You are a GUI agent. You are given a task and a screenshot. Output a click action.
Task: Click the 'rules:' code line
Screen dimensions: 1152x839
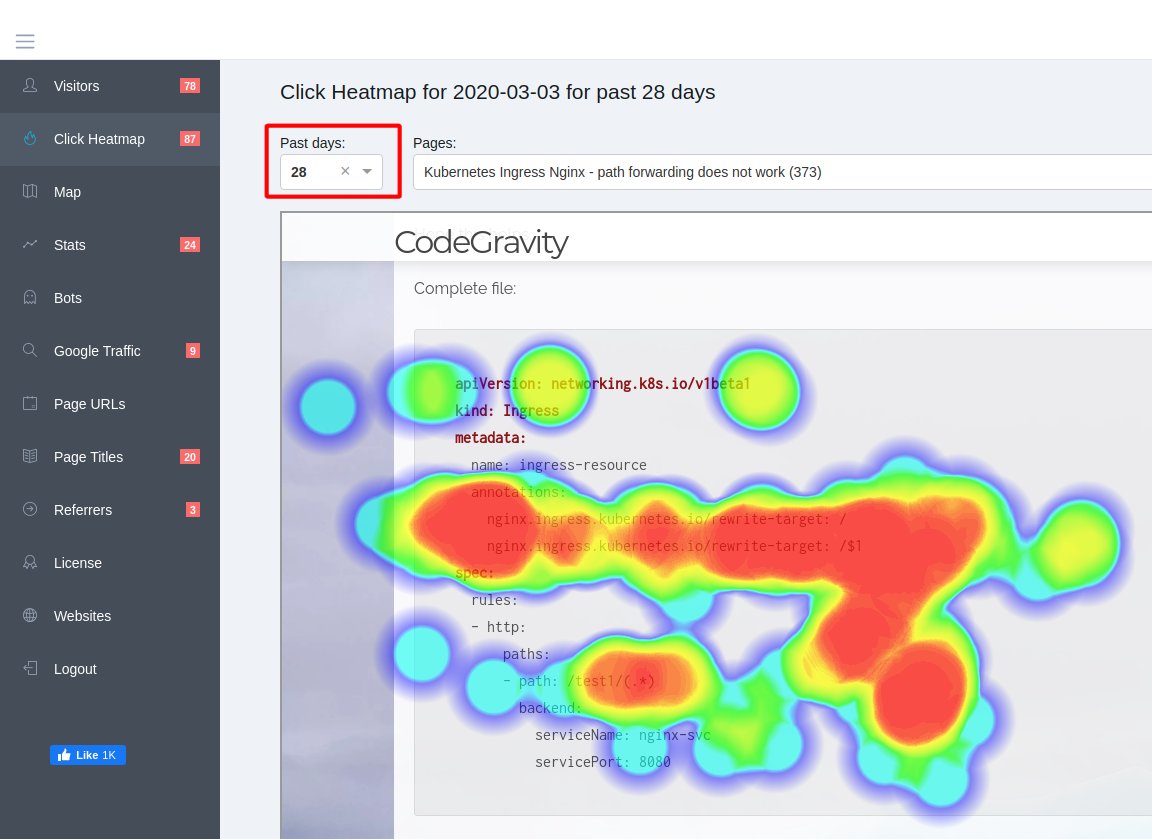(x=494, y=600)
